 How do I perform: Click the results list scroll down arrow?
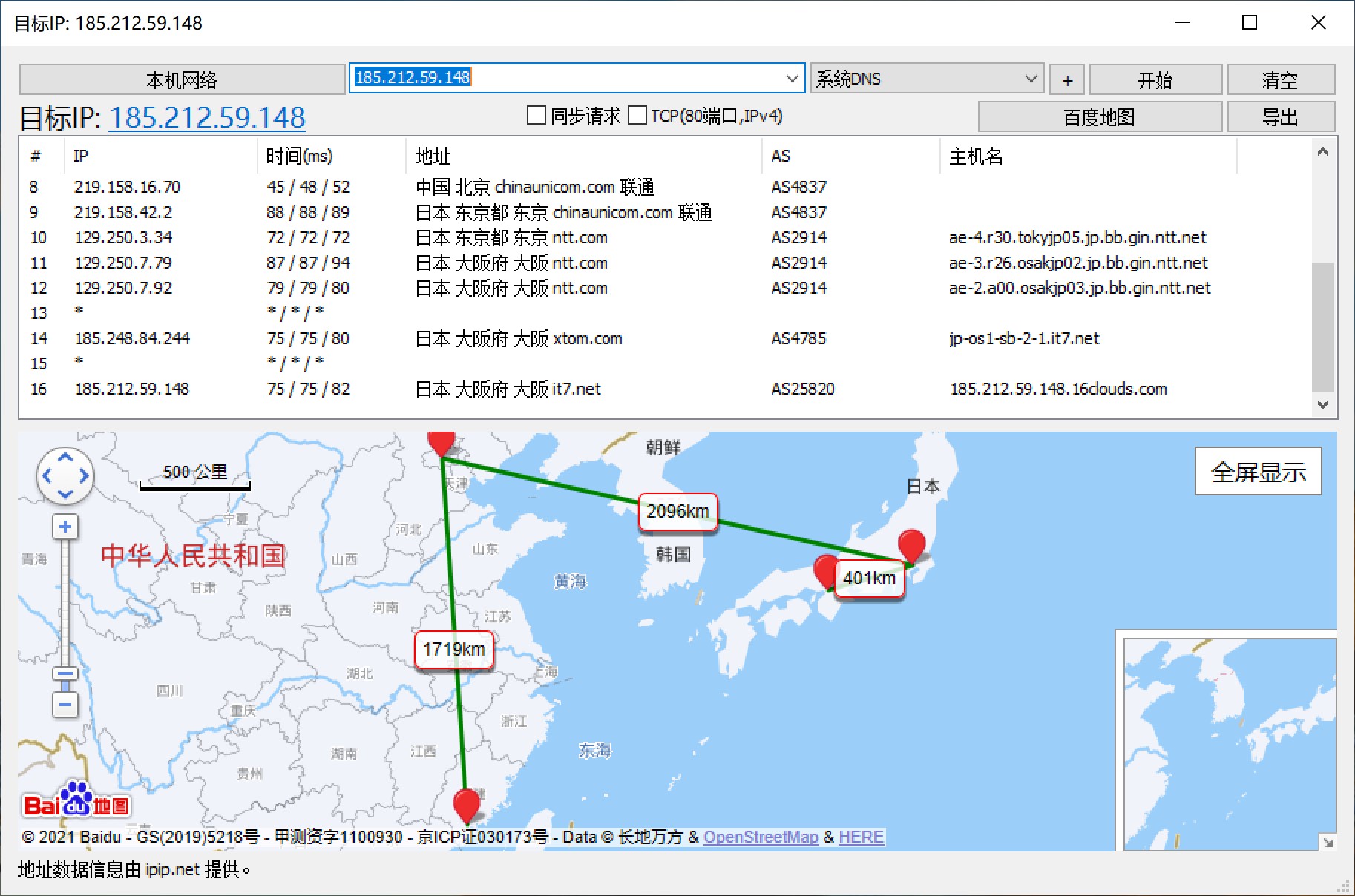click(x=1322, y=405)
